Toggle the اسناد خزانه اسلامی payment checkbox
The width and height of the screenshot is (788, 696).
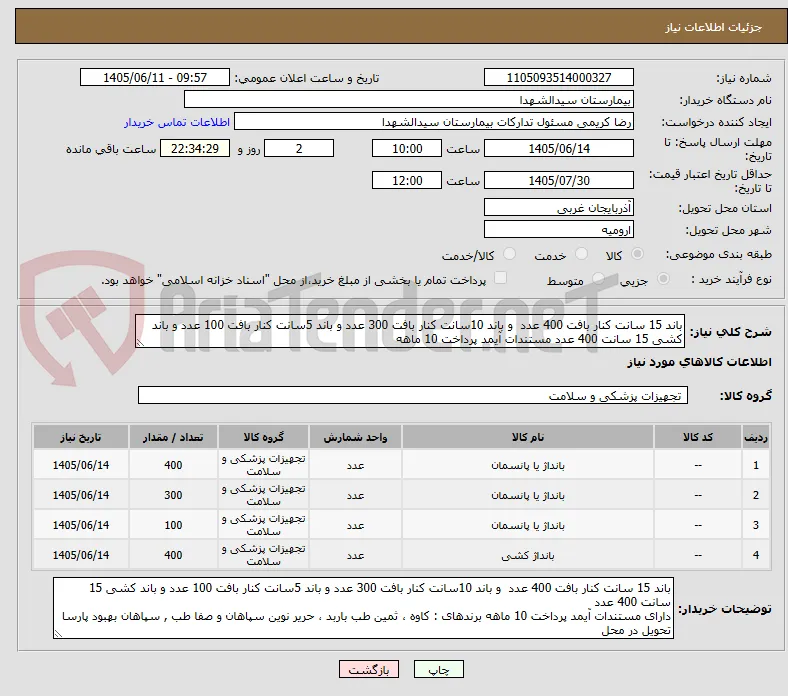tap(501, 278)
